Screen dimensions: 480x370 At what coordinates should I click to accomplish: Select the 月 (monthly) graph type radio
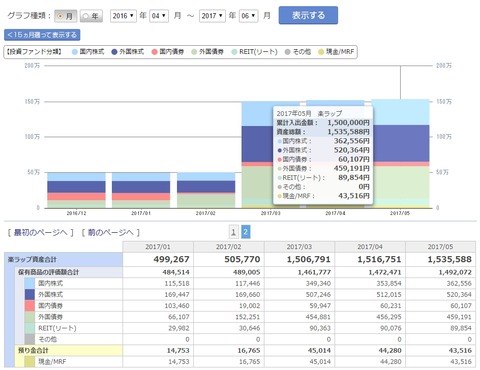coord(66,16)
